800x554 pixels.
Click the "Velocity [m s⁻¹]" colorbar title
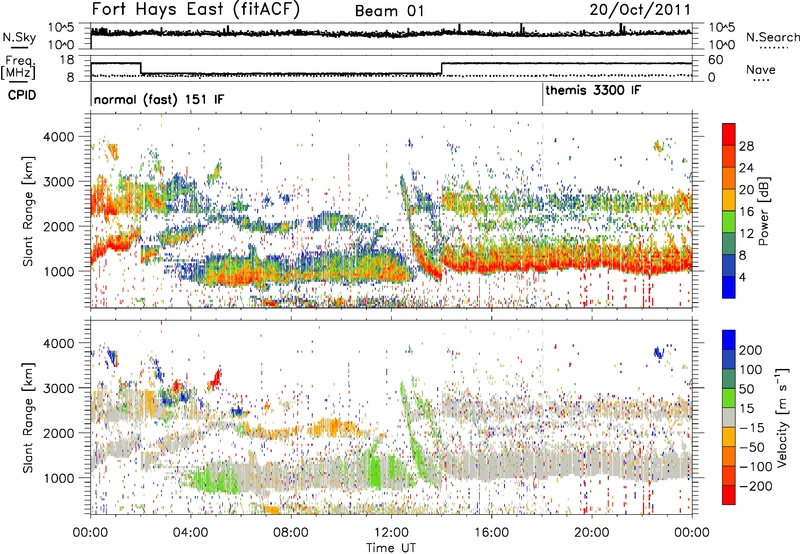(781, 417)
